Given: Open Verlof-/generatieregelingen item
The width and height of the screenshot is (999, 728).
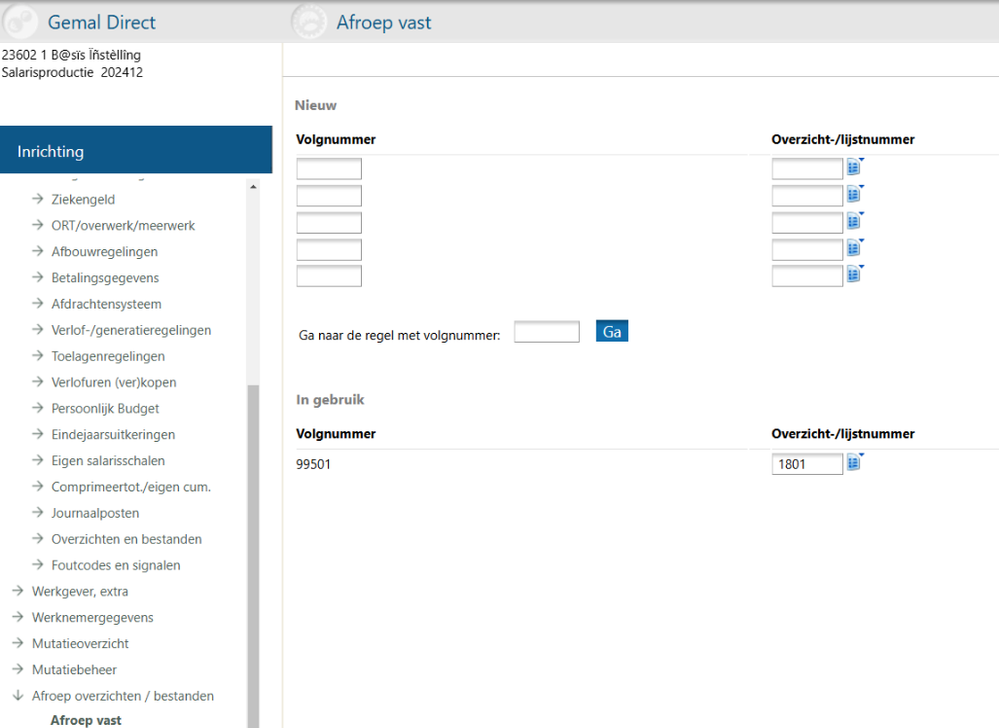Looking at the screenshot, I should pos(131,330).
